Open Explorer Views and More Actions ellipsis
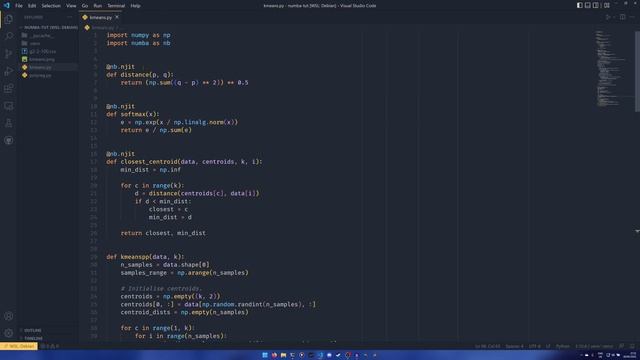 (x=69, y=17)
